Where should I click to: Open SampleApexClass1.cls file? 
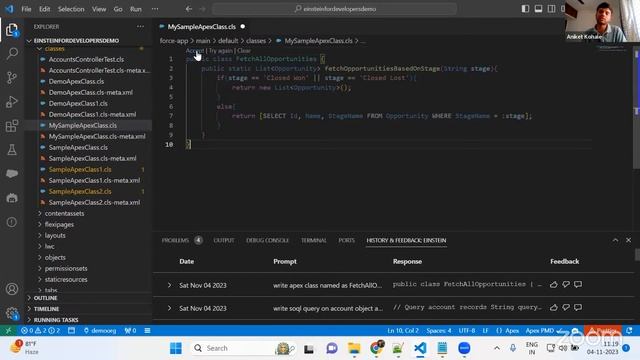[80, 169]
